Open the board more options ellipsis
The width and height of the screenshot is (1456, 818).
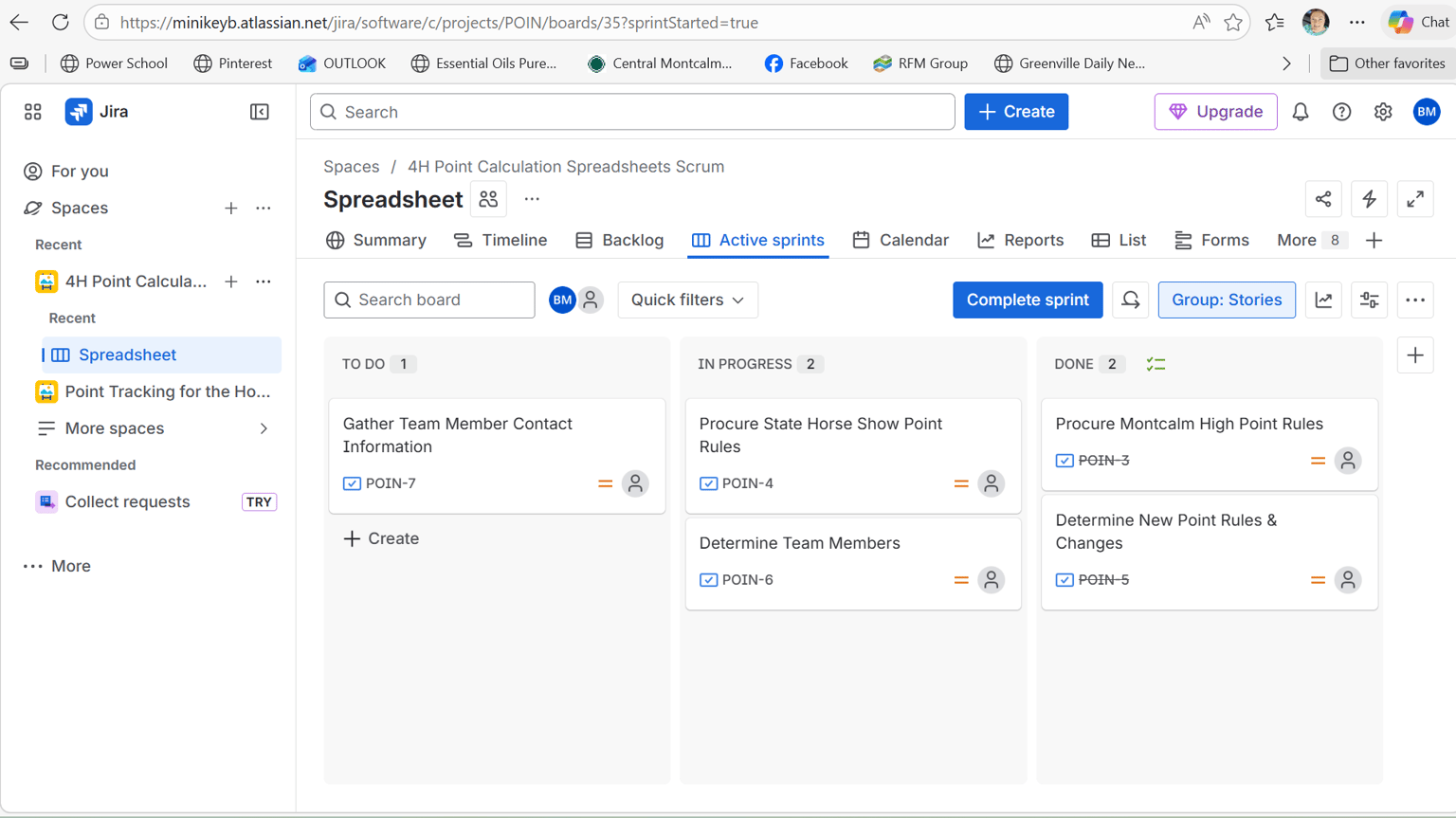coord(1415,300)
